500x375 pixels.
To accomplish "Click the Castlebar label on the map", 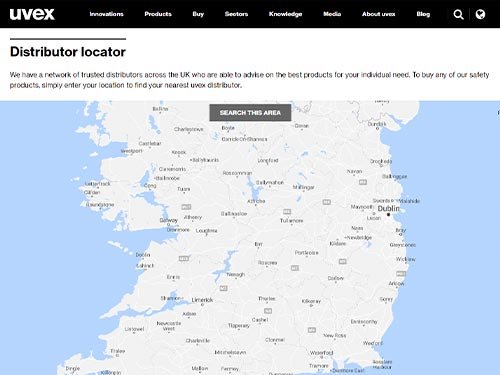I will 150,143.
